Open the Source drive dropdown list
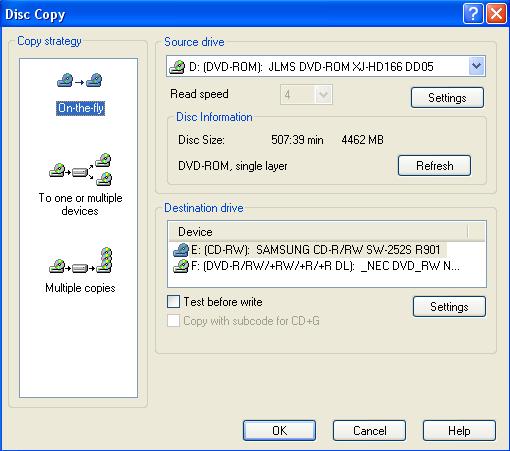This screenshot has width=510, height=451. click(476, 66)
